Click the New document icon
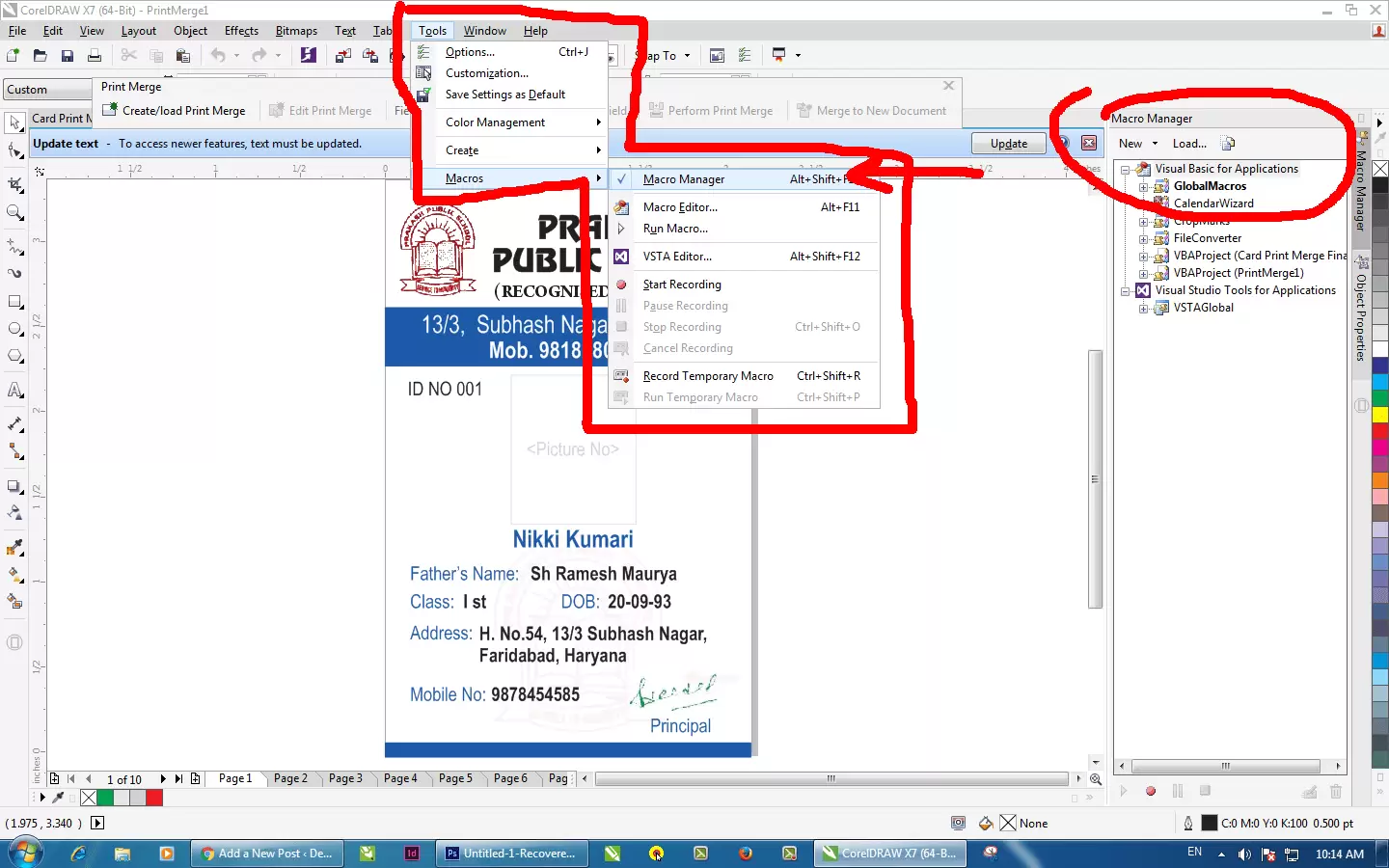 pyautogui.click(x=14, y=56)
